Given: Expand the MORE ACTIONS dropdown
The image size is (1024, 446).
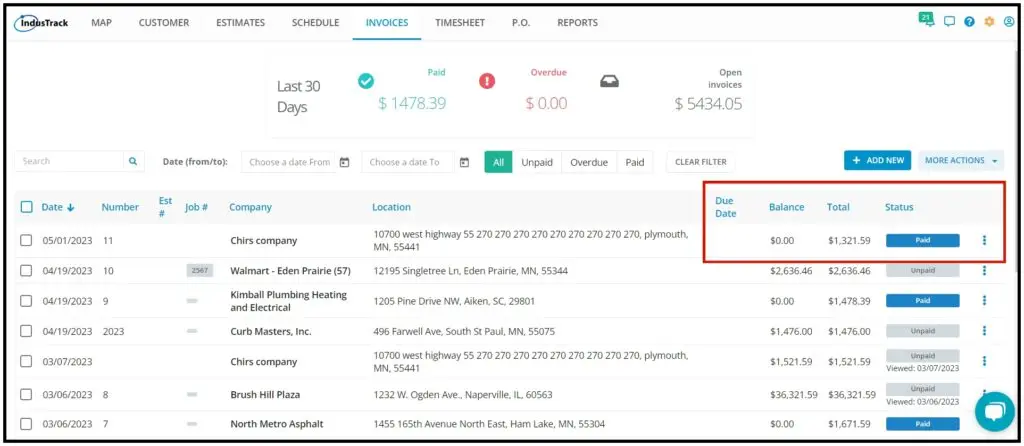Looking at the screenshot, I should (x=961, y=161).
